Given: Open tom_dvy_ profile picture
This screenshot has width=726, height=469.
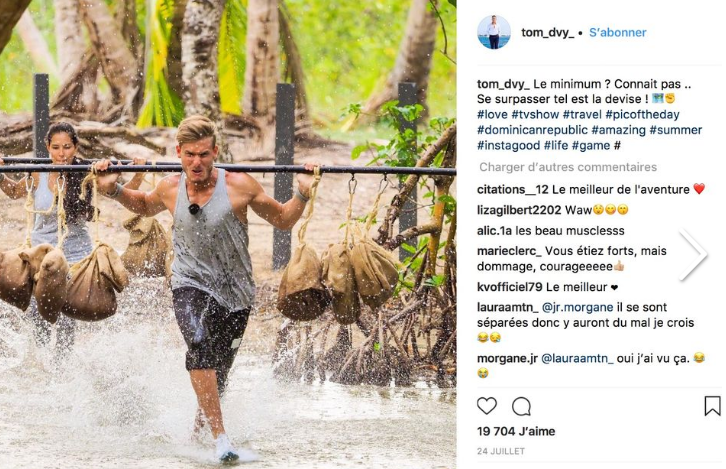Looking at the screenshot, I should coord(494,32).
